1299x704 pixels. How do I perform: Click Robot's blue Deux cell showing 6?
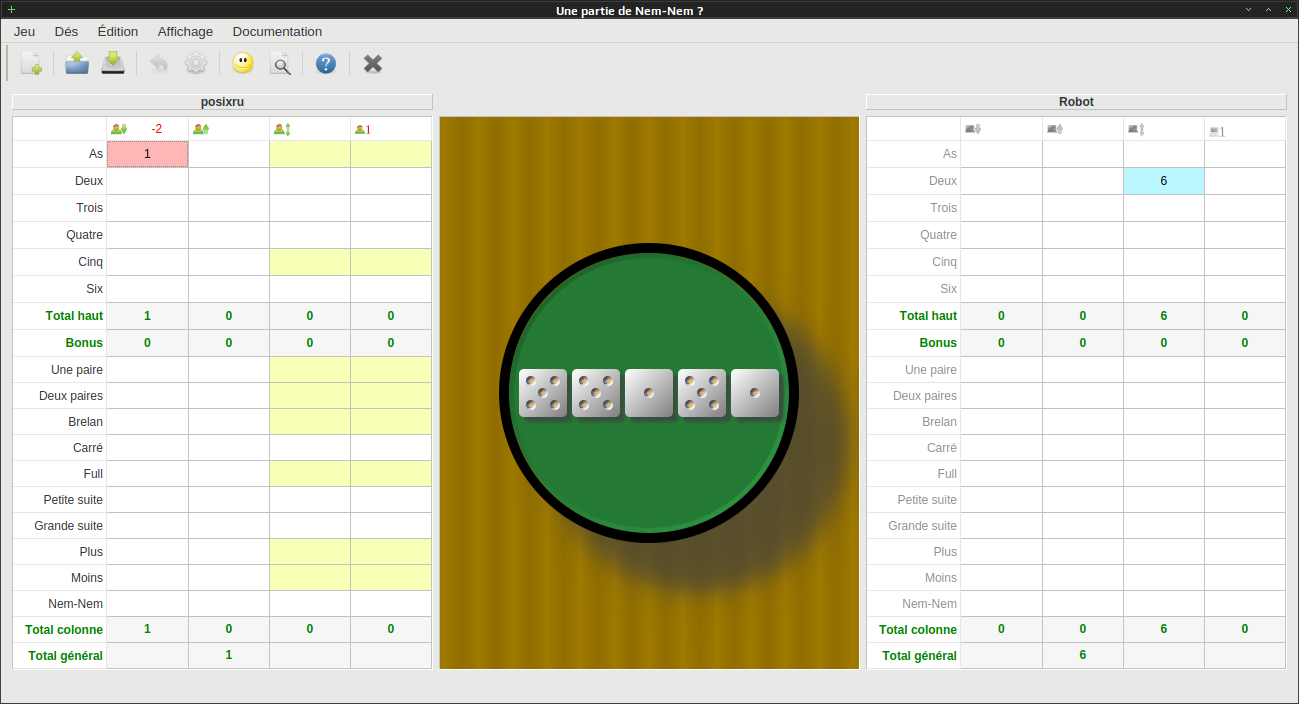pos(1164,181)
